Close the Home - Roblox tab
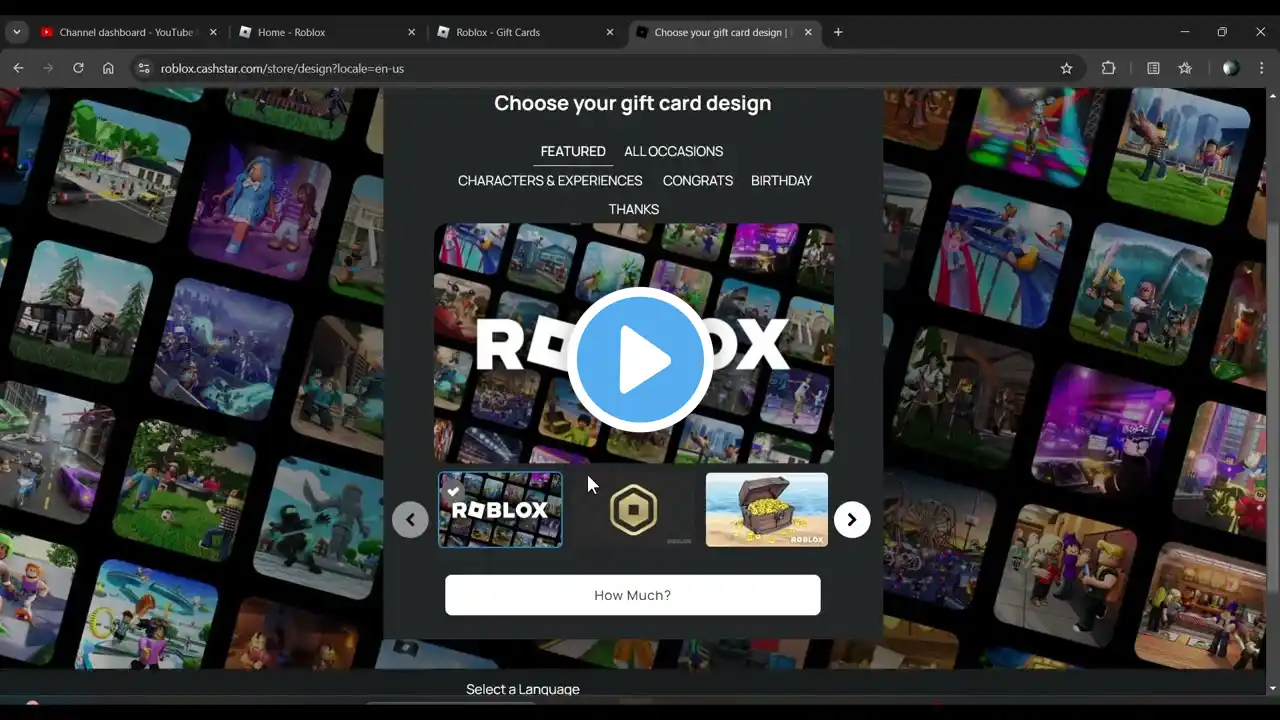Screen dimensions: 1280x720 (x=411, y=32)
